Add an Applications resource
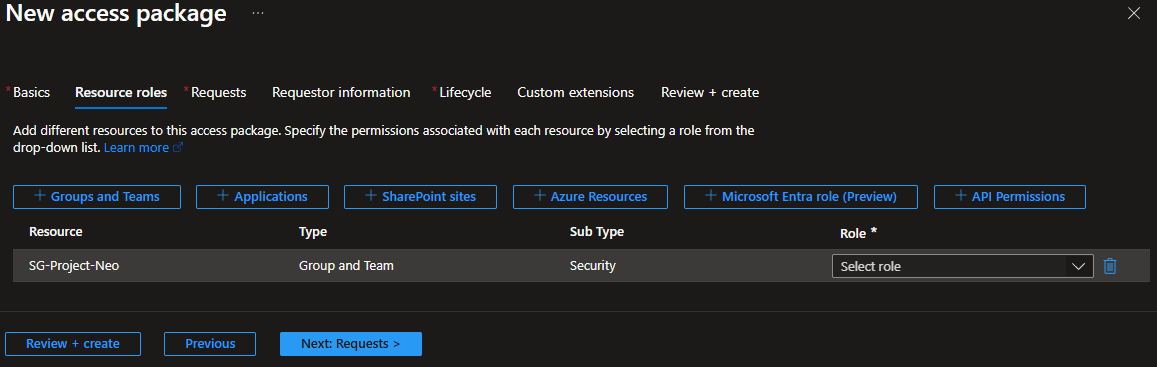1157x367 pixels. click(x=262, y=196)
